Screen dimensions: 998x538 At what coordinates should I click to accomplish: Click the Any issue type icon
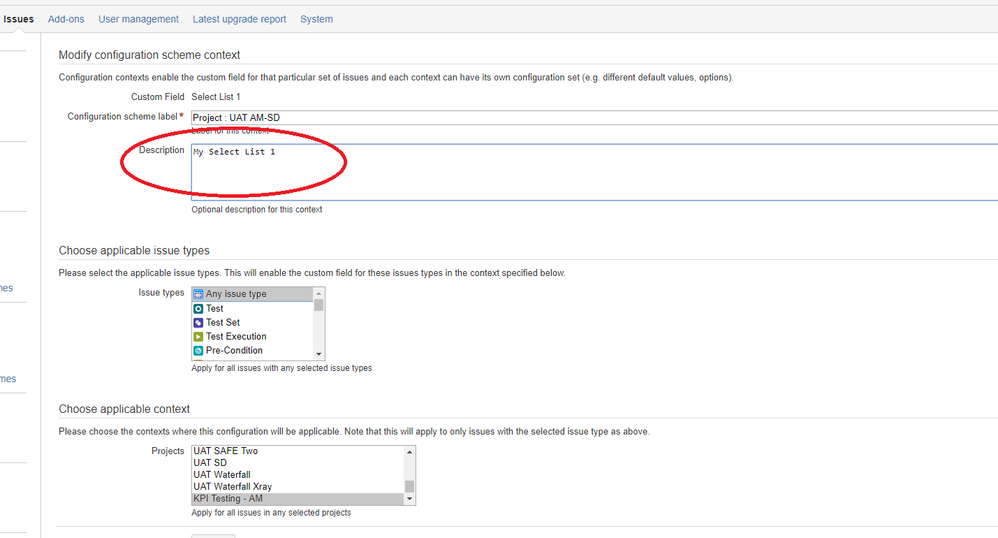198,294
